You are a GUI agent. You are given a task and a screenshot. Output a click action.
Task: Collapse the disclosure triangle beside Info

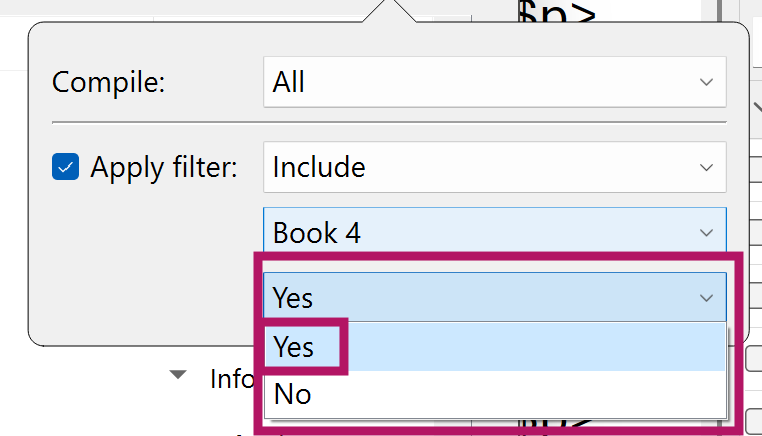tap(178, 375)
